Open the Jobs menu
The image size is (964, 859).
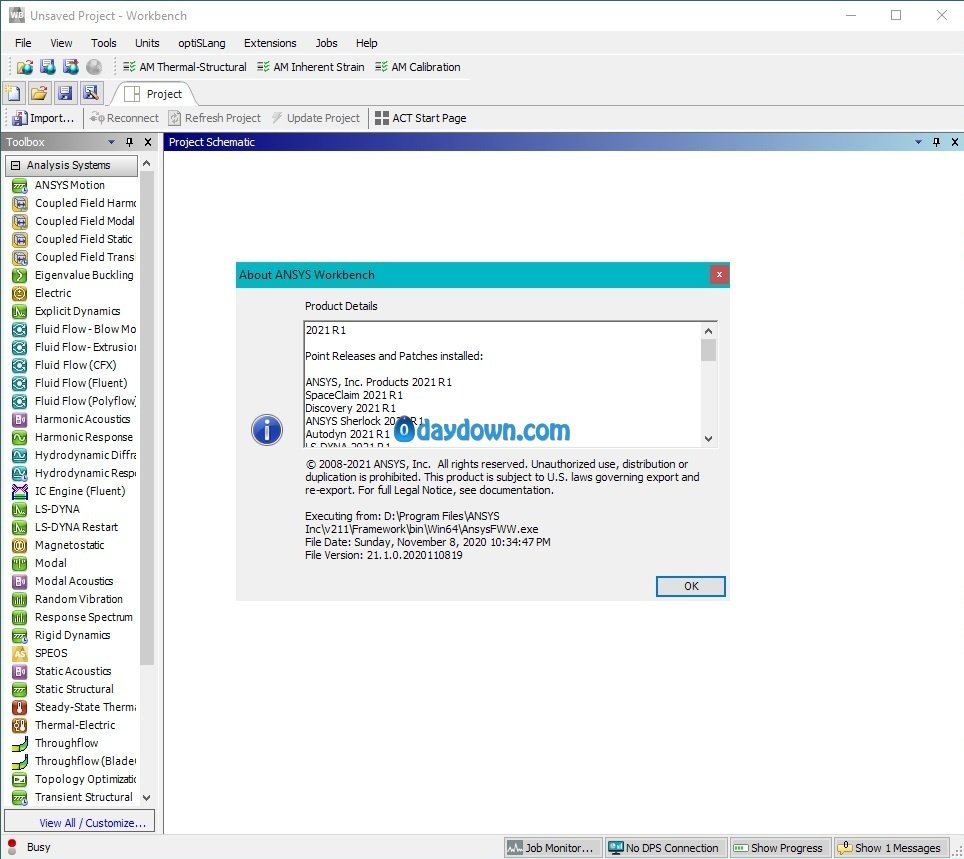click(x=326, y=43)
